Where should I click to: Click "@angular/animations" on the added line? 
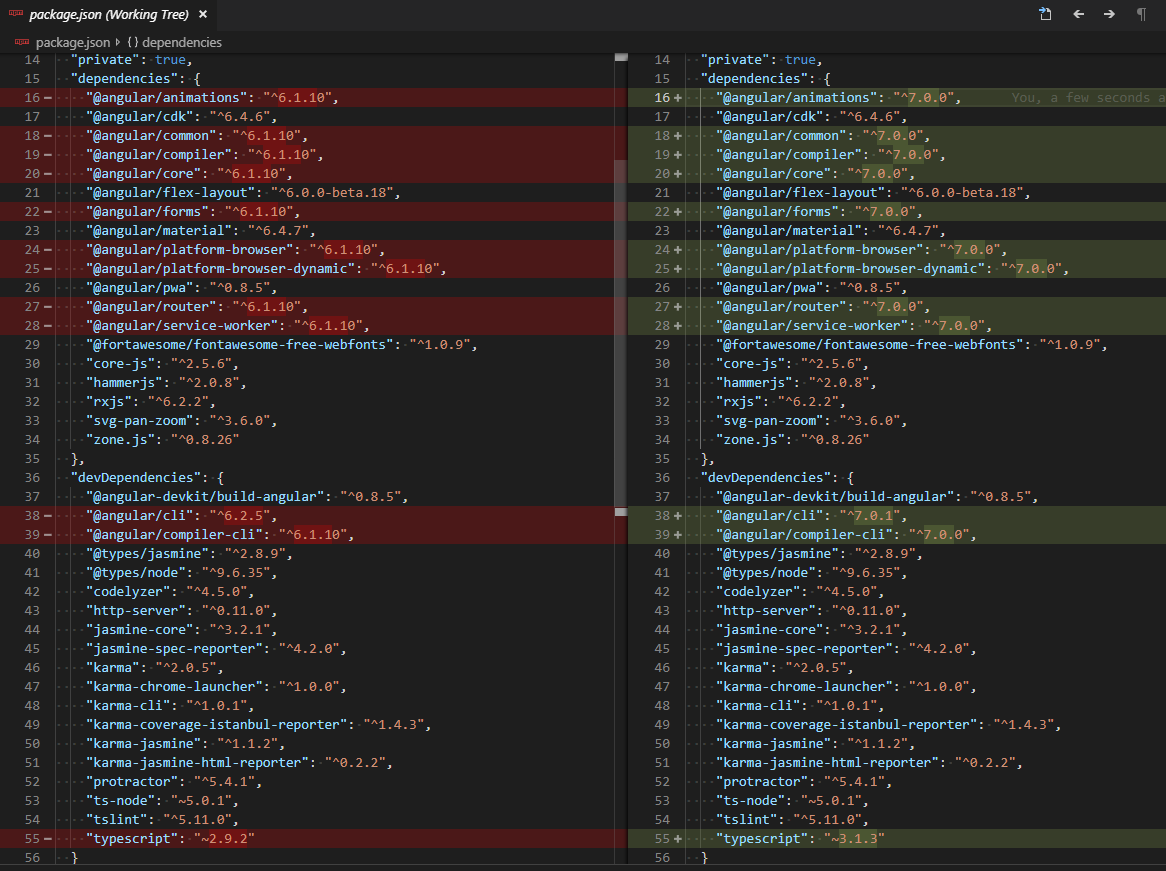[796, 97]
